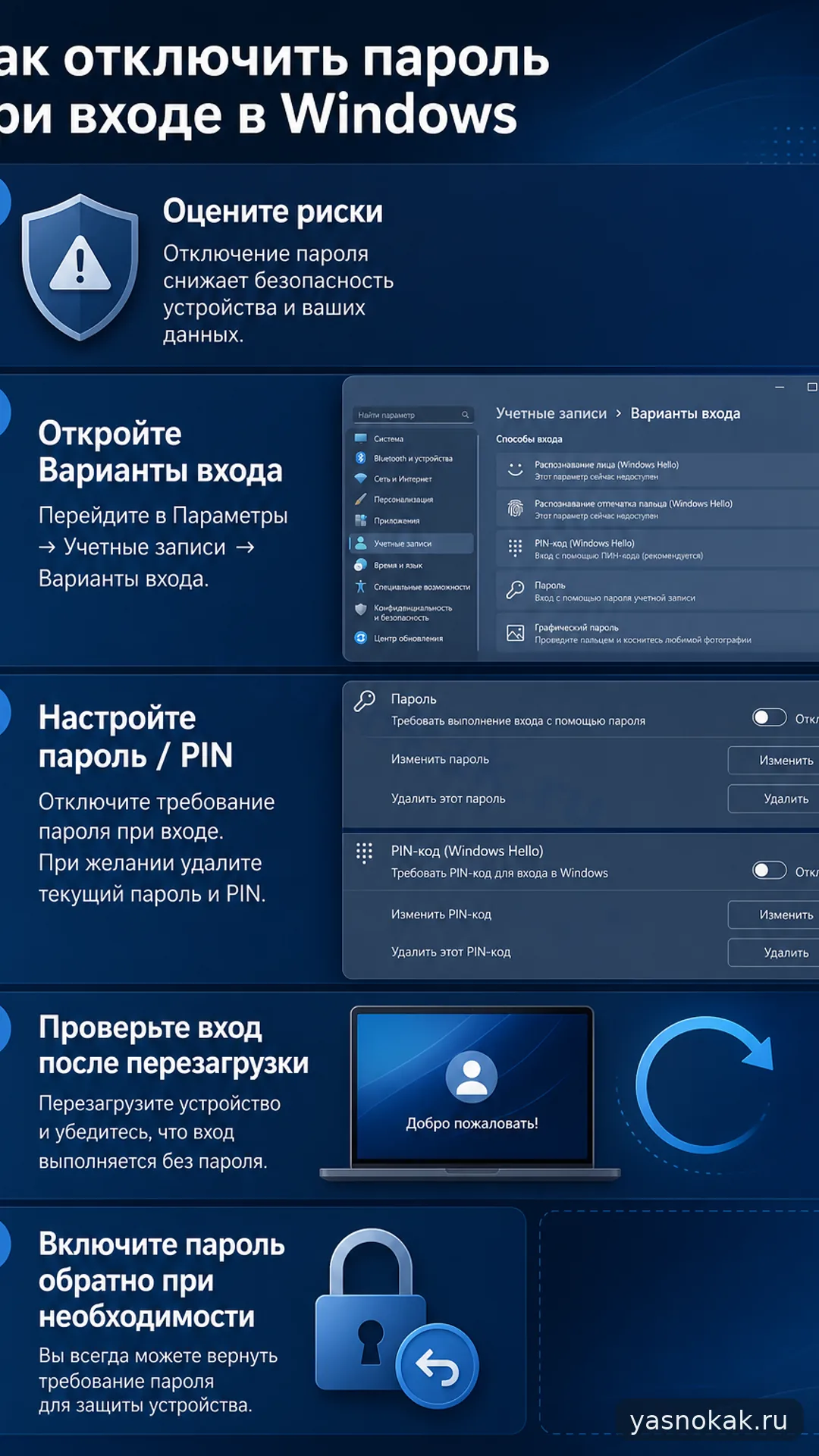Click Изменить button next to Изменить пароль

[x=773, y=760]
